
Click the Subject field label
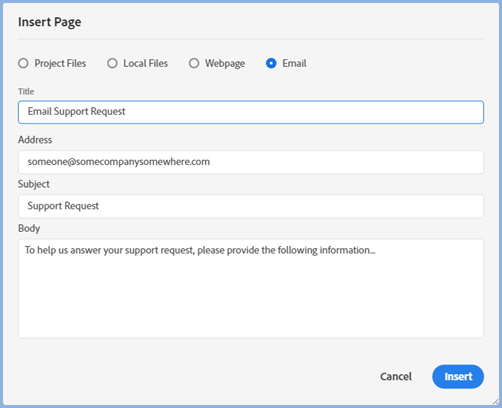[34, 184]
